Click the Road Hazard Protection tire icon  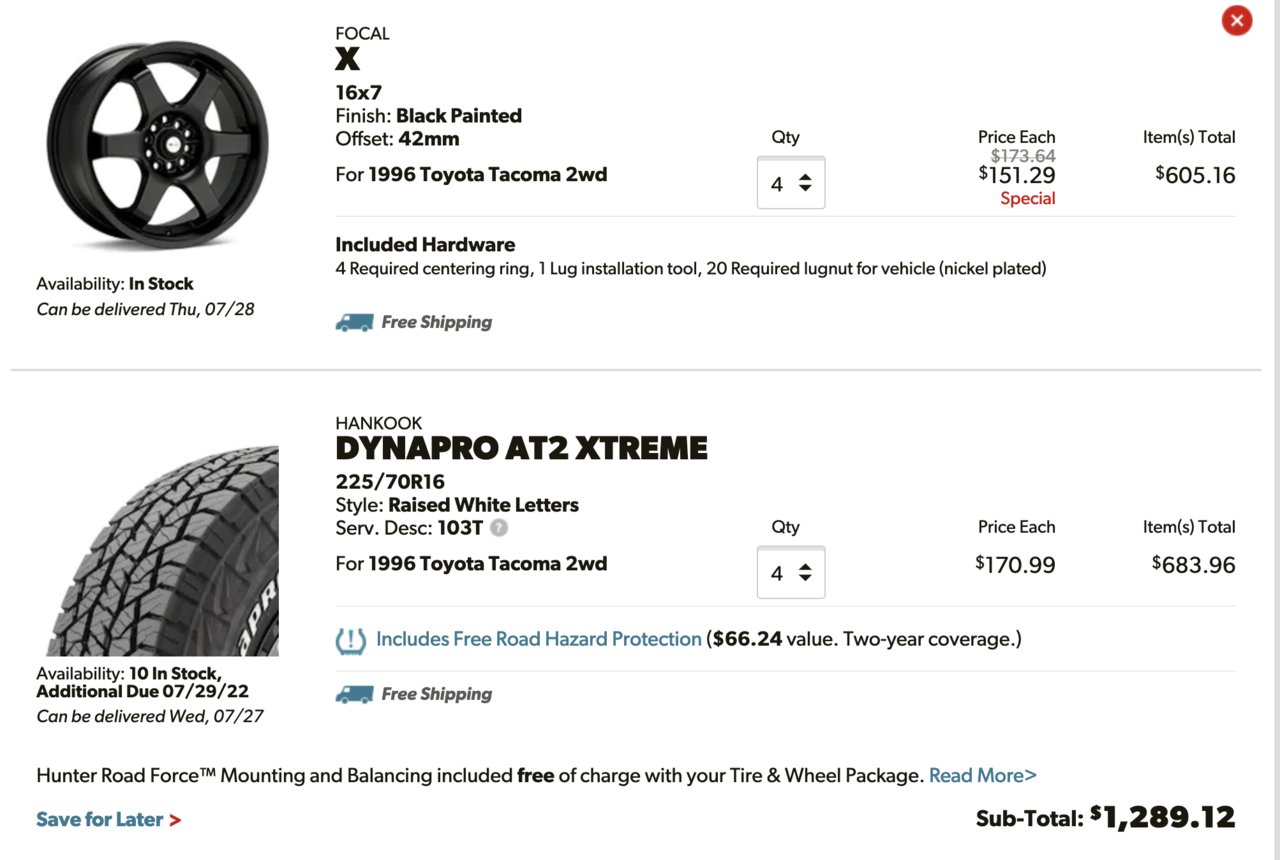351,640
